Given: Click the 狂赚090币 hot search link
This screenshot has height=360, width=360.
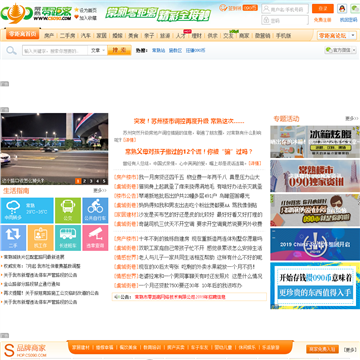Looking at the screenshot, I should pyautogui.click(x=196, y=51).
